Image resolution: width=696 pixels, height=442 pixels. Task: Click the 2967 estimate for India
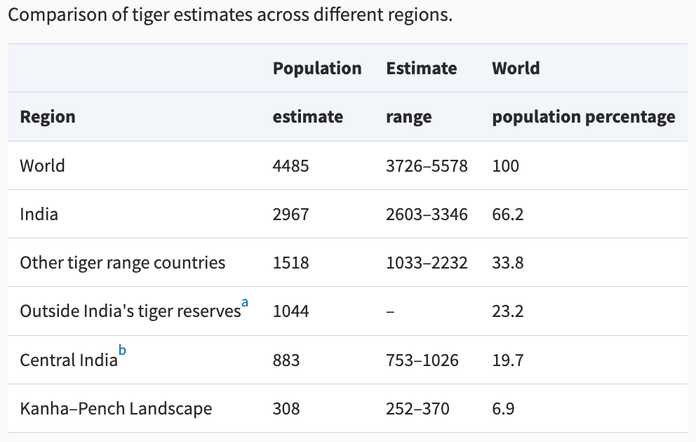[291, 214]
